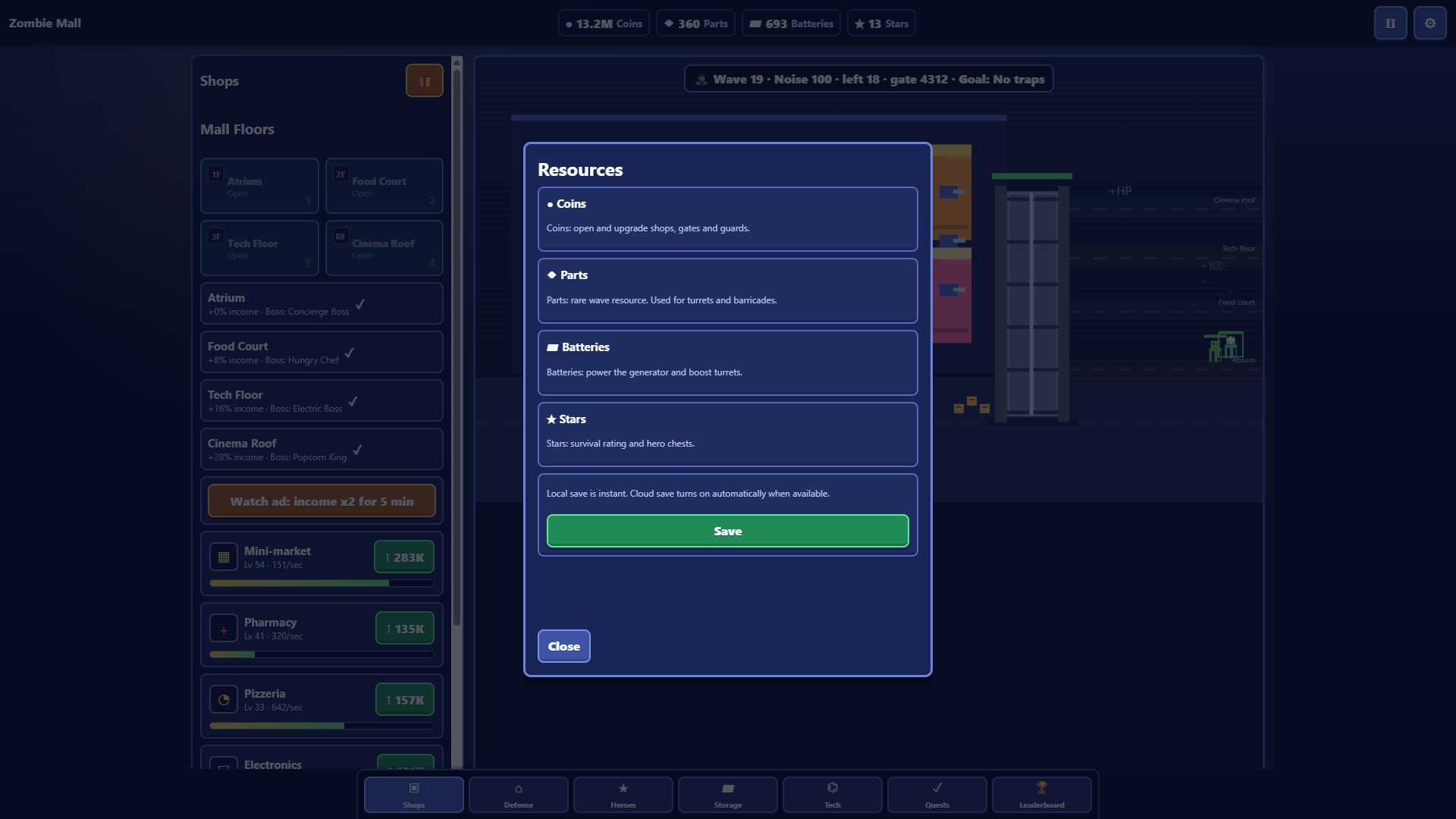
Task: Click the Local save info text
Action: pos(688,494)
